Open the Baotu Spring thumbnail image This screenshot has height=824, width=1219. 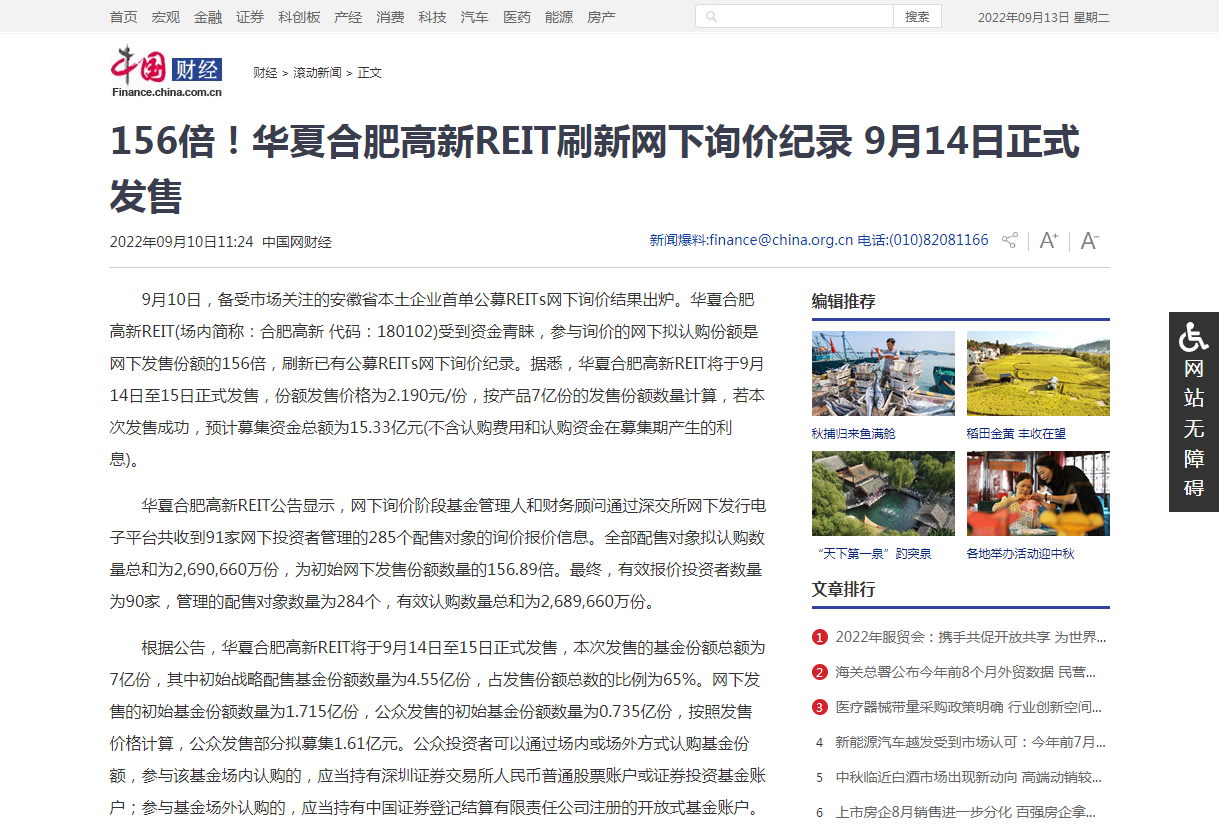tap(883, 493)
